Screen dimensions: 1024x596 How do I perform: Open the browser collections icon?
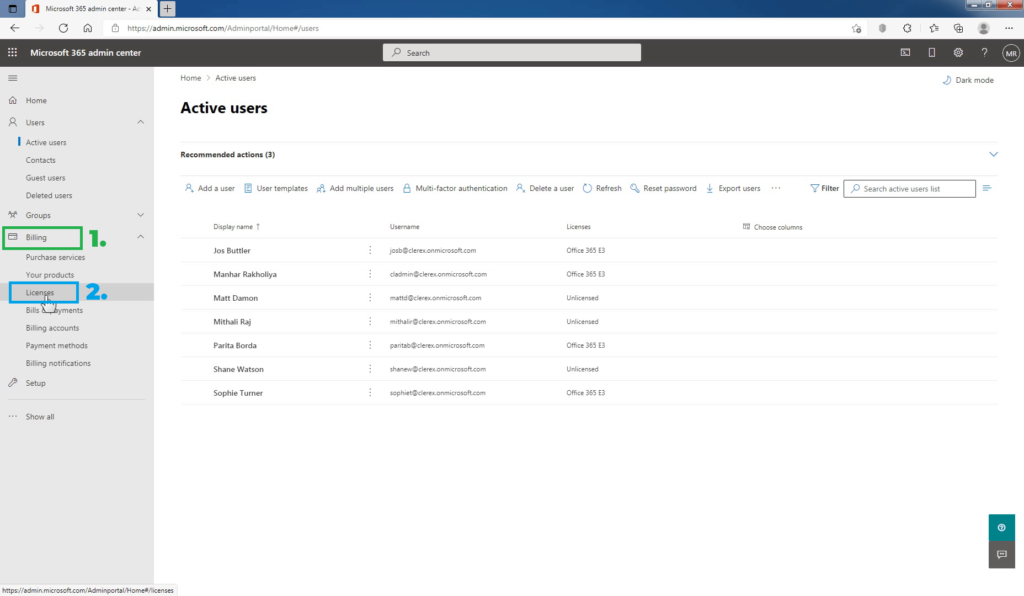(x=958, y=28)
